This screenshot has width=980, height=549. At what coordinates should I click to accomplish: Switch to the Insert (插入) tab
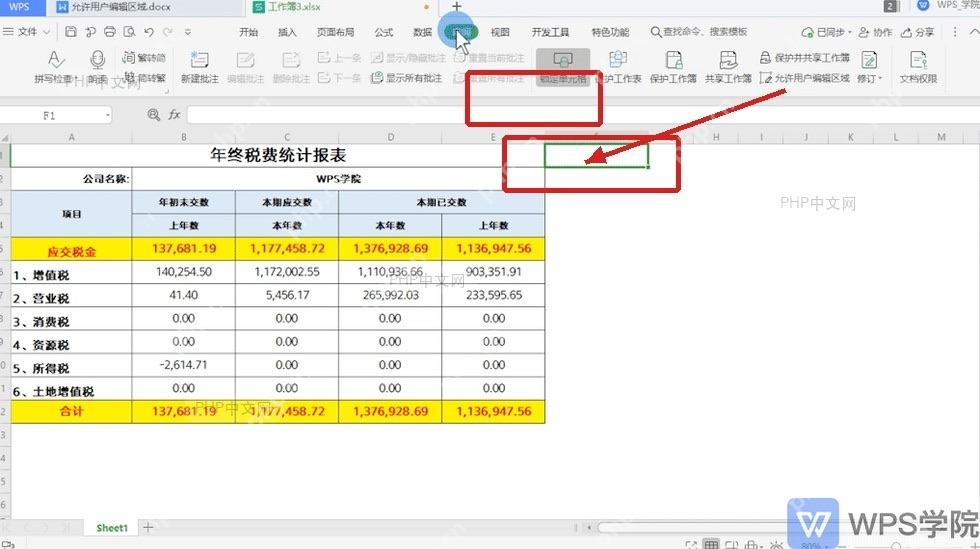[288, 32]
